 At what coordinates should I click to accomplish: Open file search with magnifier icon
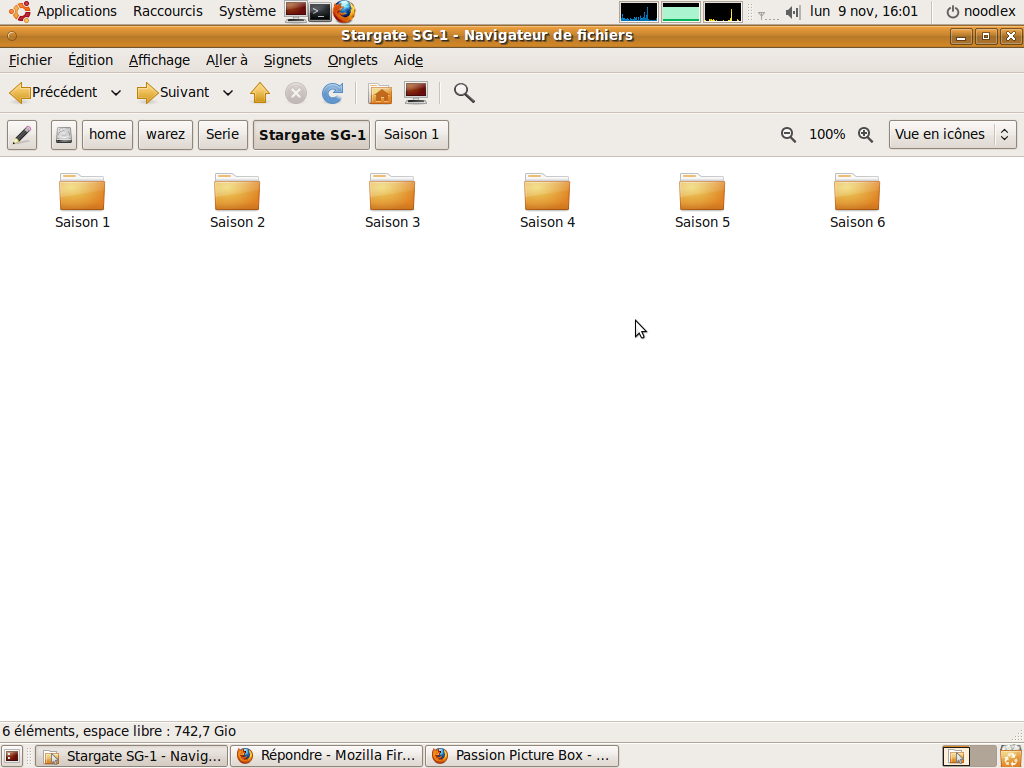coord(464,93)
